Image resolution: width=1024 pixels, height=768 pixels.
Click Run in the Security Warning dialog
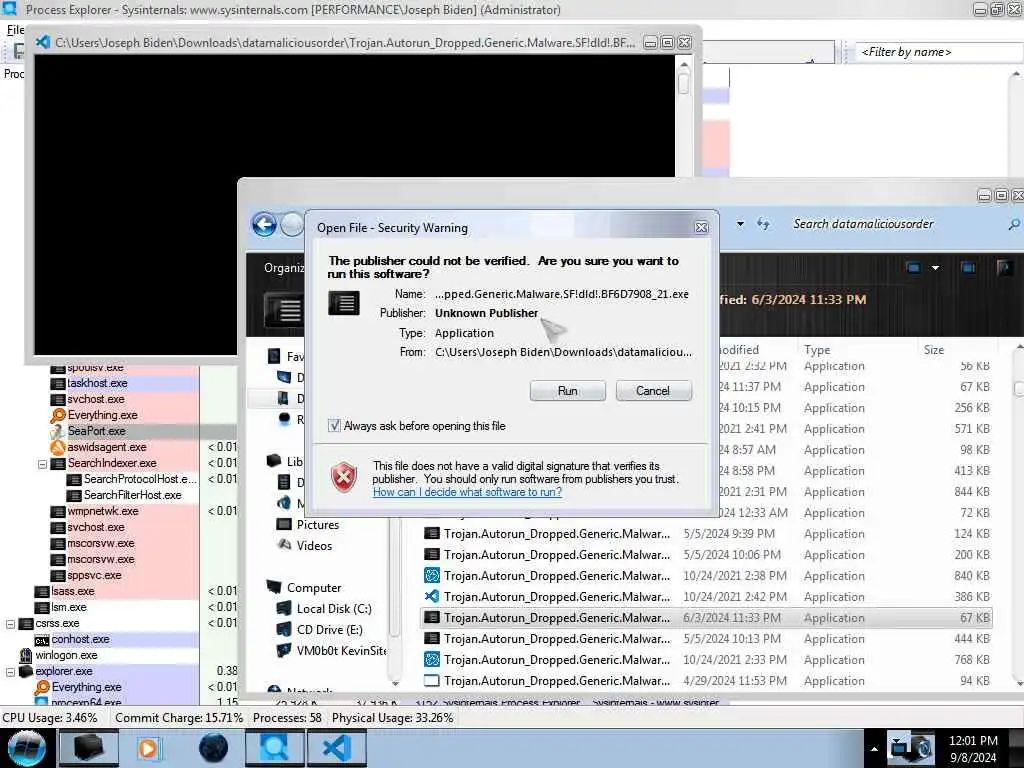click(568, 391)
